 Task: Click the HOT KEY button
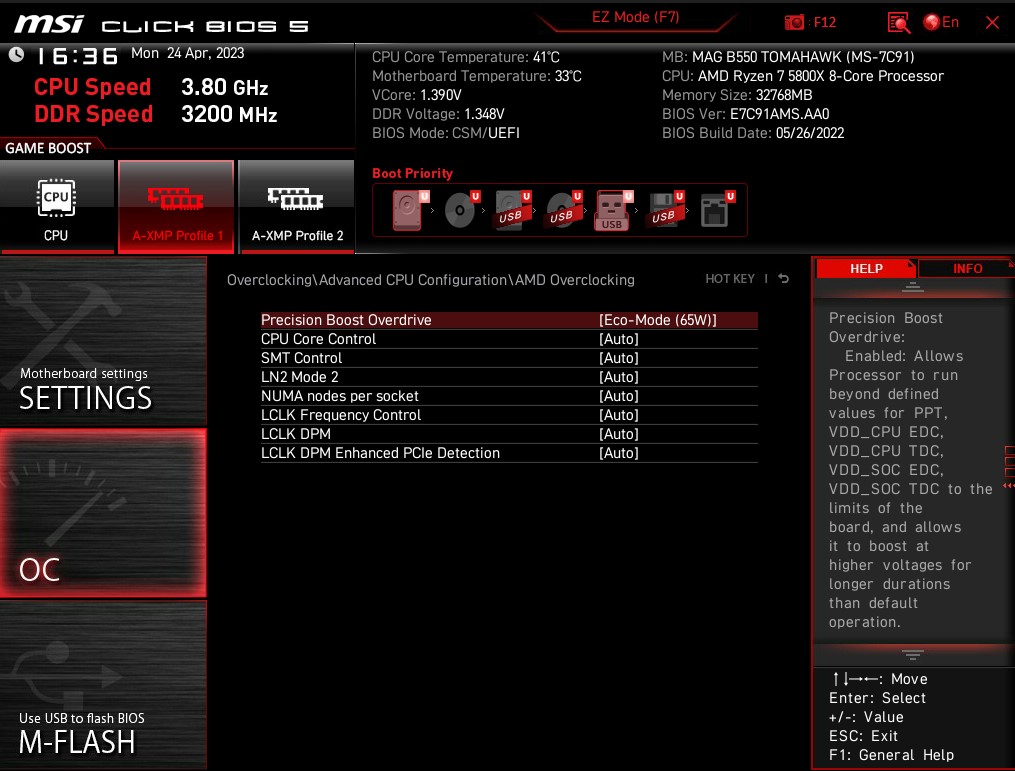730,278
